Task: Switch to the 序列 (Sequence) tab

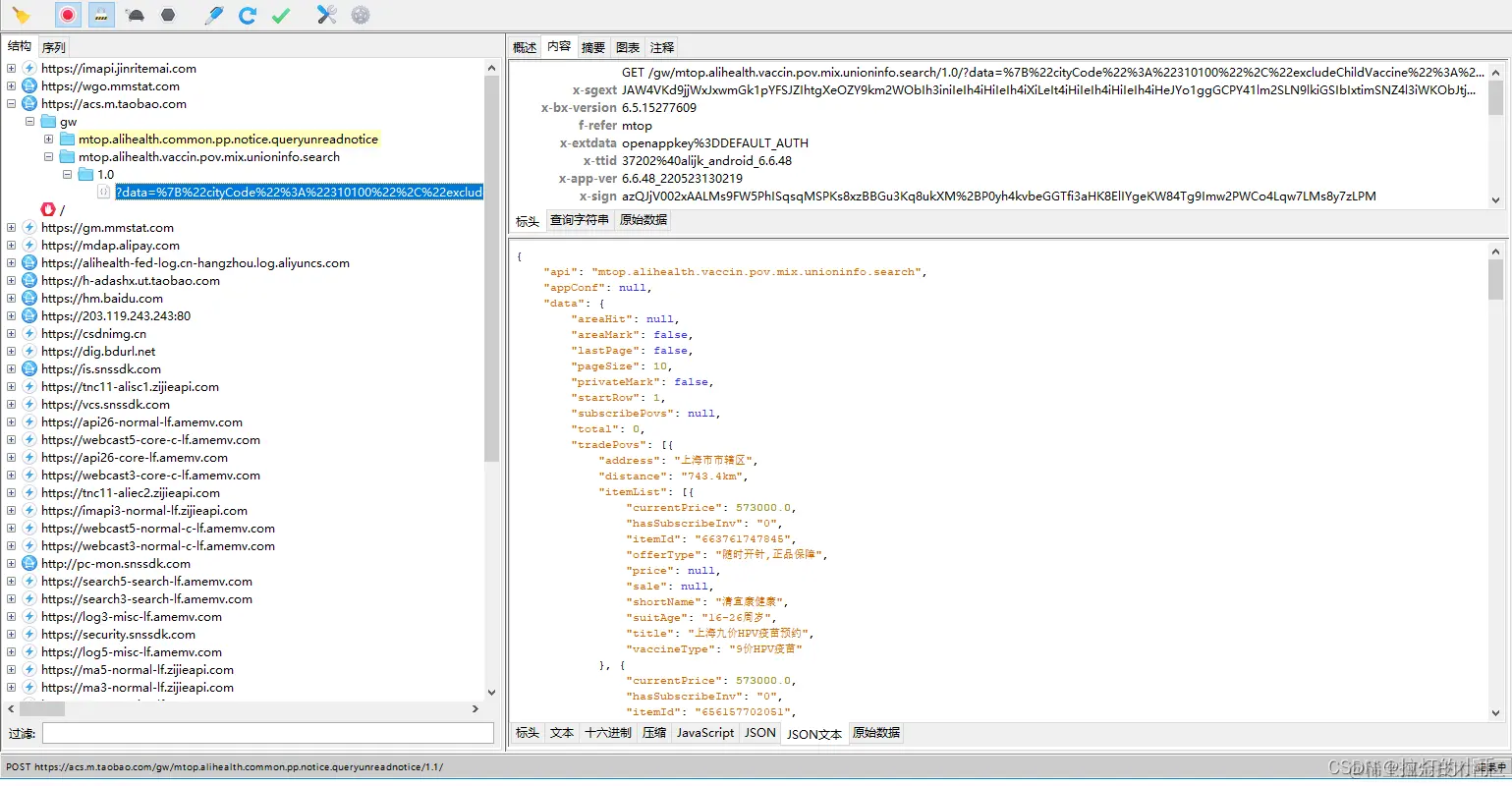Action: (x=54, y=47)
